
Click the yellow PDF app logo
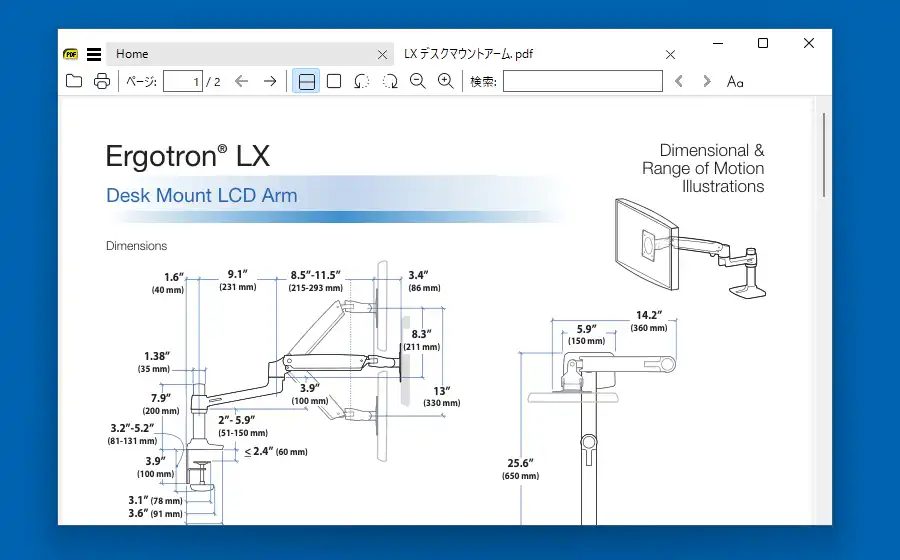pyautogui.click(x=71, y=55)
